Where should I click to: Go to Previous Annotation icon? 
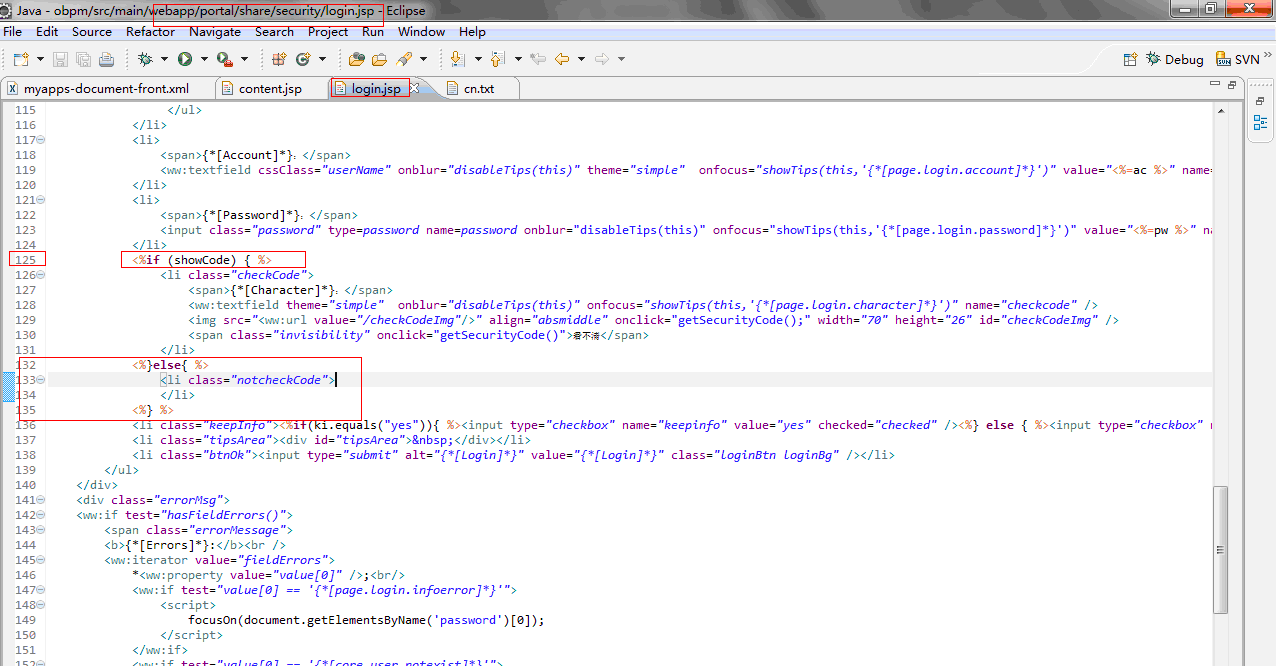tap(496, 59)
